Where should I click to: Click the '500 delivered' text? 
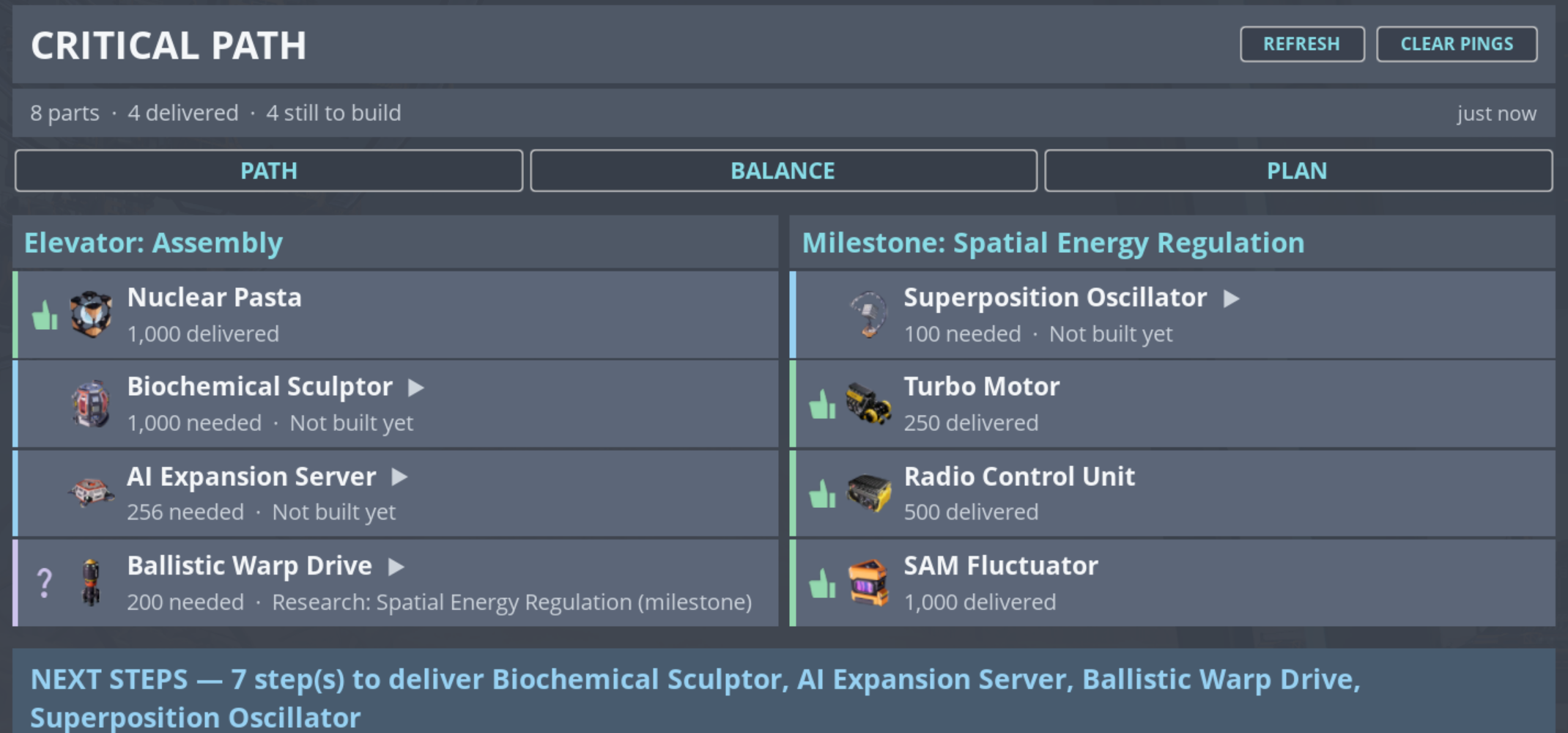point(971,512)
